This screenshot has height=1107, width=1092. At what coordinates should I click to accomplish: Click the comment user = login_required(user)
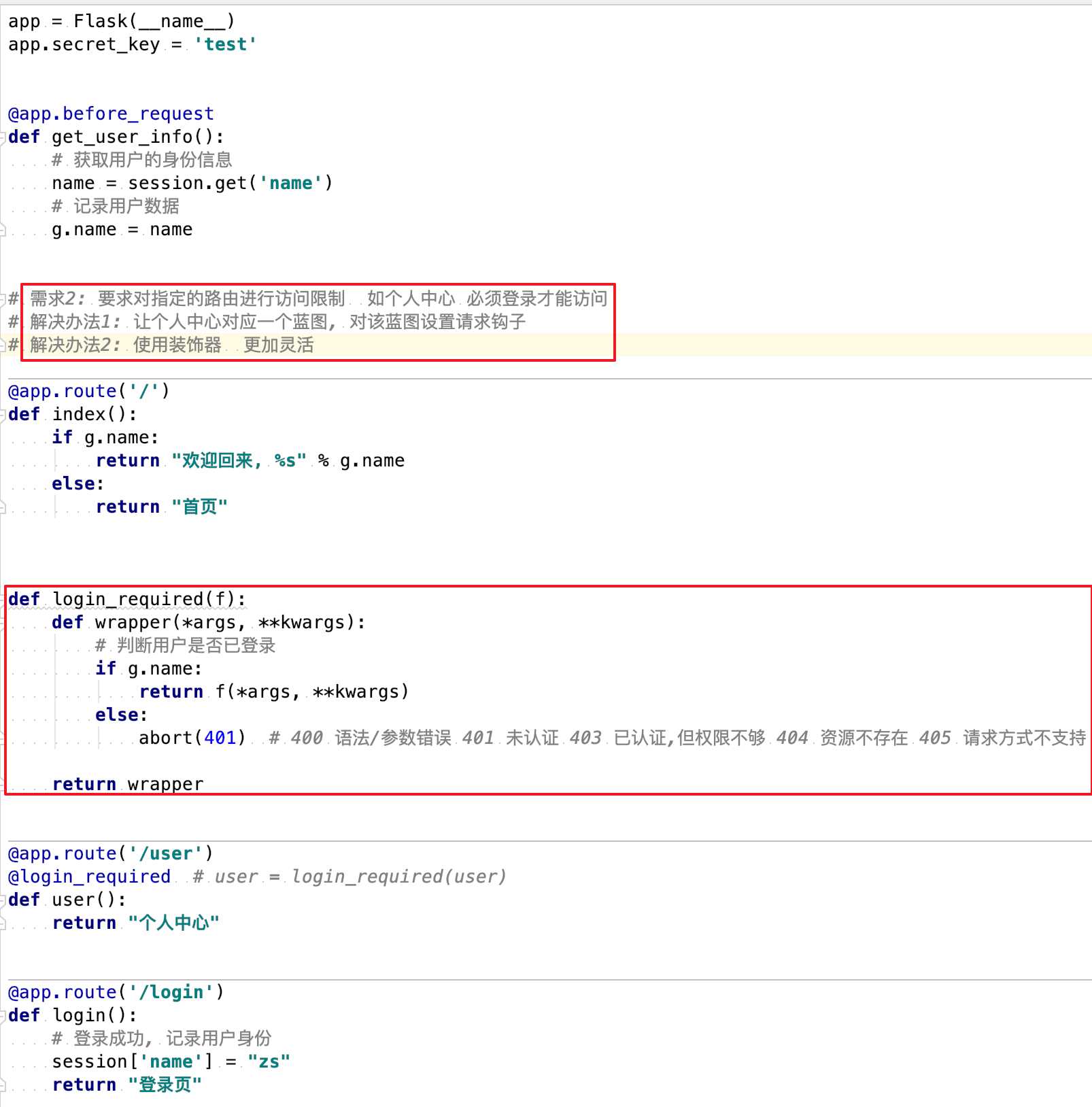point(350,876)
